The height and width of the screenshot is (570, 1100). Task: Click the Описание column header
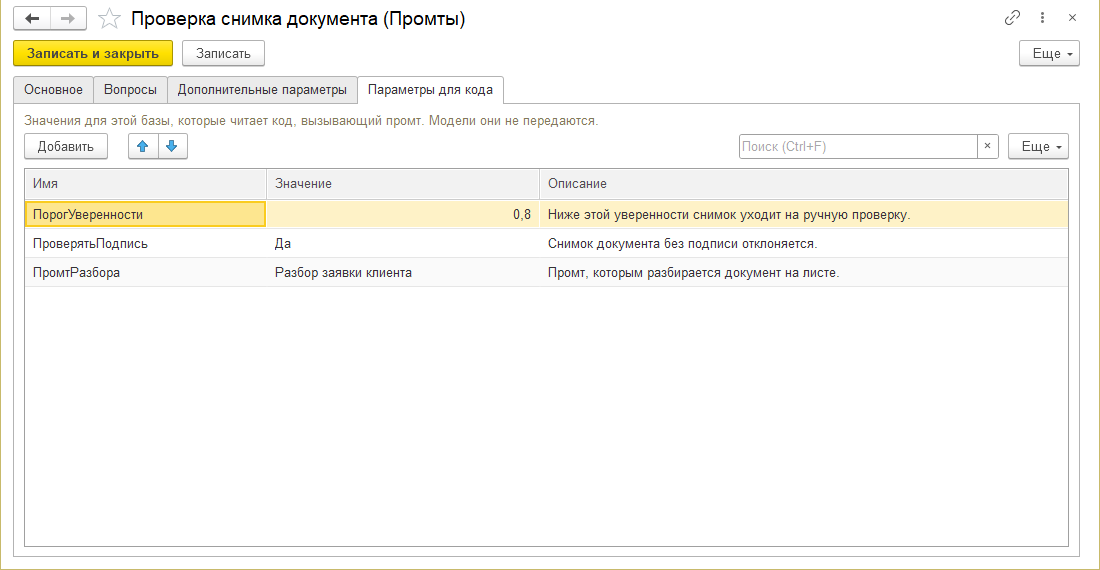click(803, 184)
